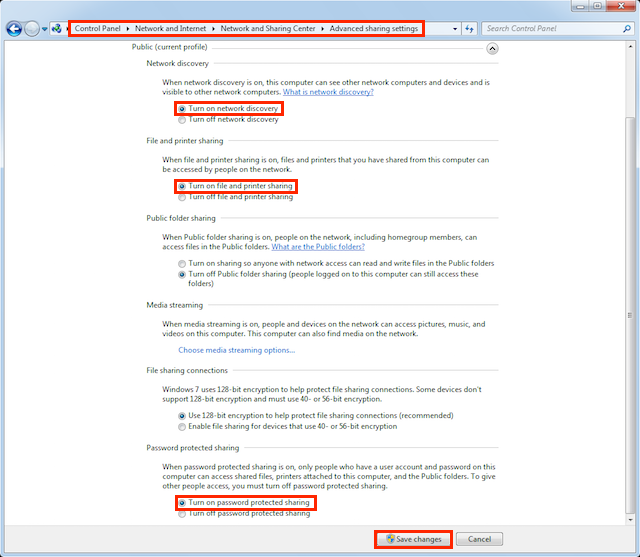Click the network icon in address bar
The height and width of the screenshot is (557, 640).
point(57,29)
